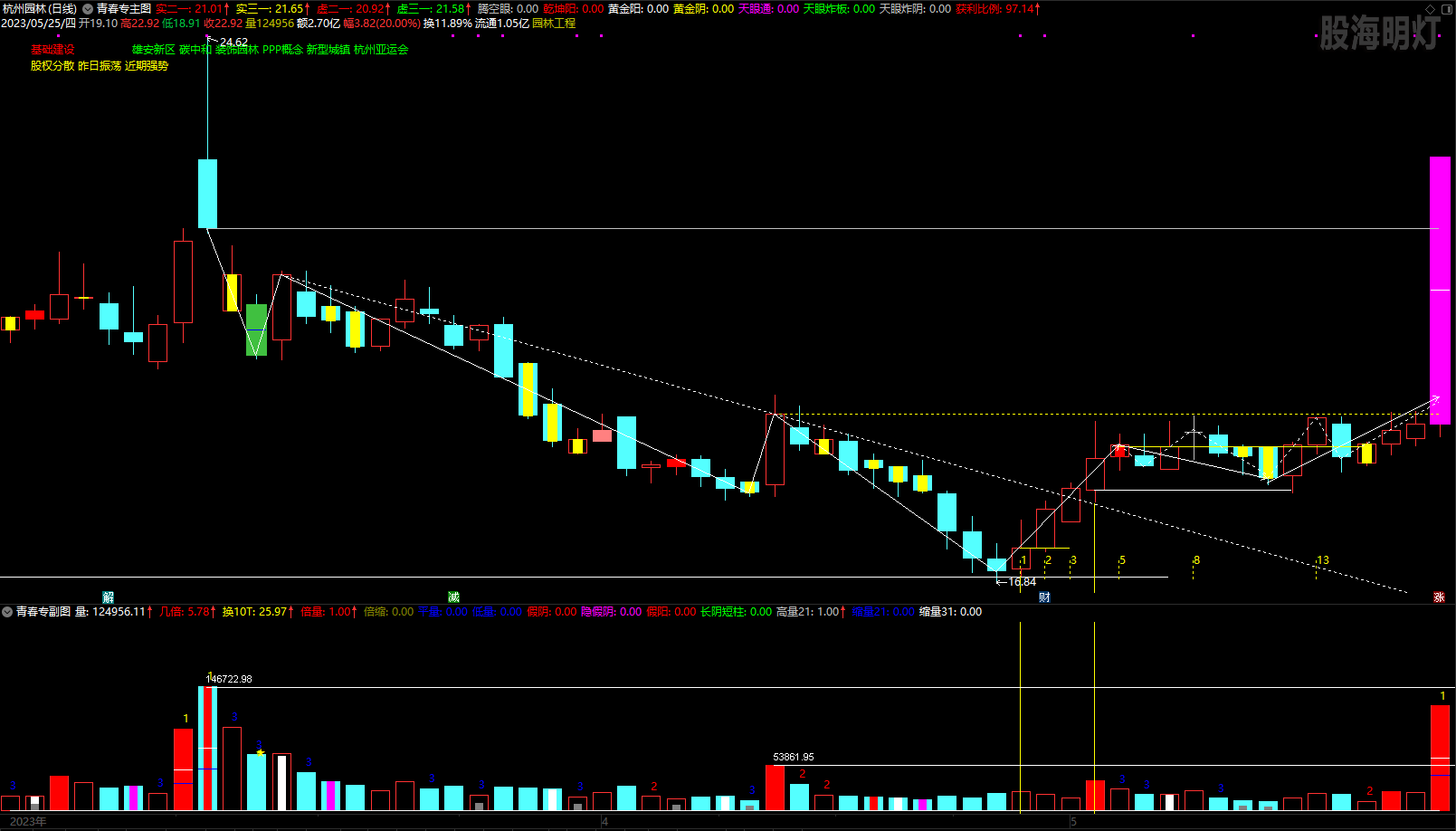1456x831 pixels.
Task: Click the sequence number 8 marker
Action: click(x=1196, y=560)
